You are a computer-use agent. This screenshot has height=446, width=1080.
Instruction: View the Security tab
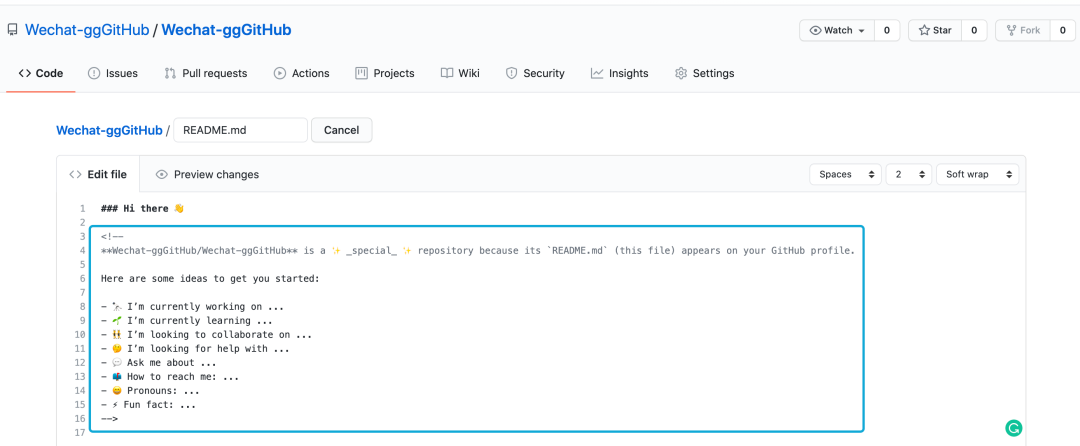pos(535,73)
